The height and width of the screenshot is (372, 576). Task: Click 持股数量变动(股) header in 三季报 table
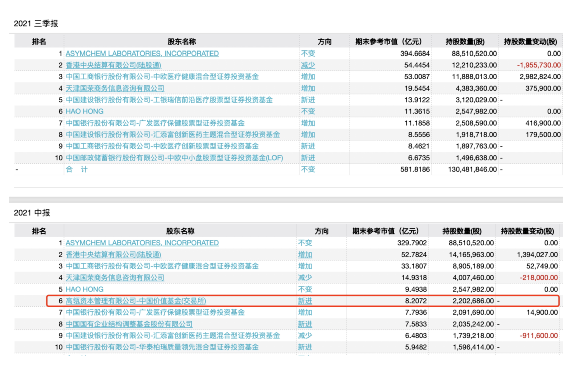(x=530, y=42)
